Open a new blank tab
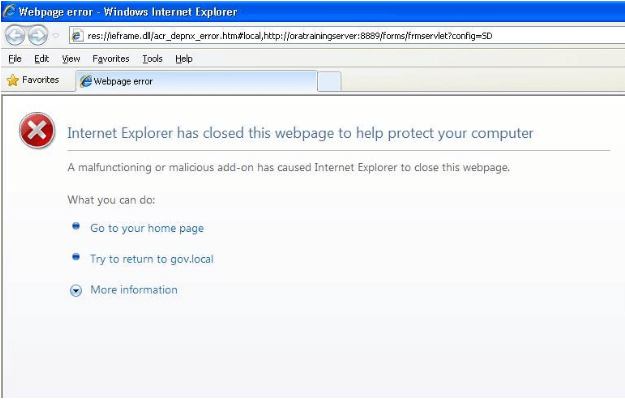The image size is (625, 401). (329, 81)
